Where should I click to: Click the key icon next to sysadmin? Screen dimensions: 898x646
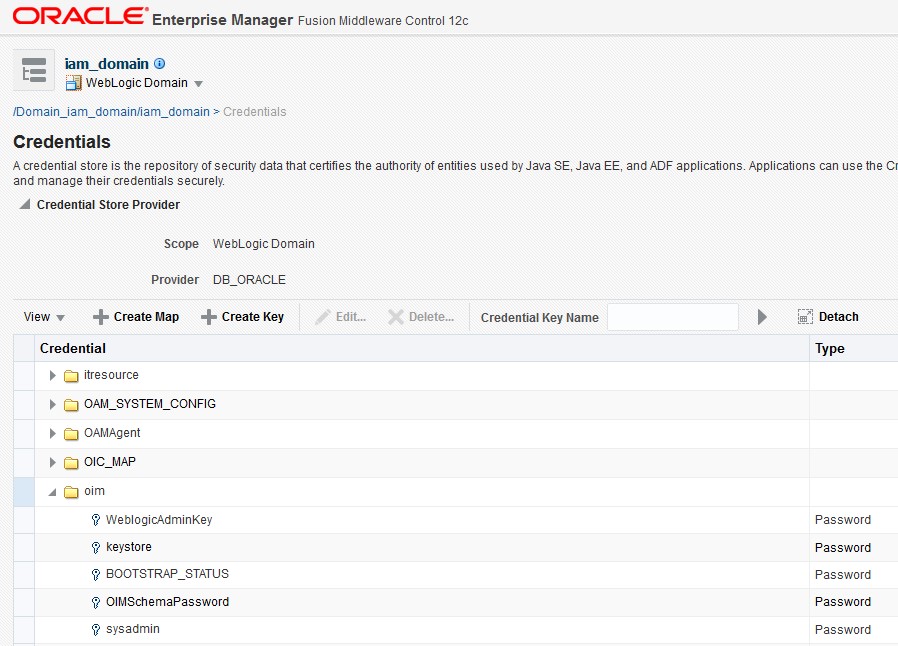pyautogui.click(x=94, y=629)
